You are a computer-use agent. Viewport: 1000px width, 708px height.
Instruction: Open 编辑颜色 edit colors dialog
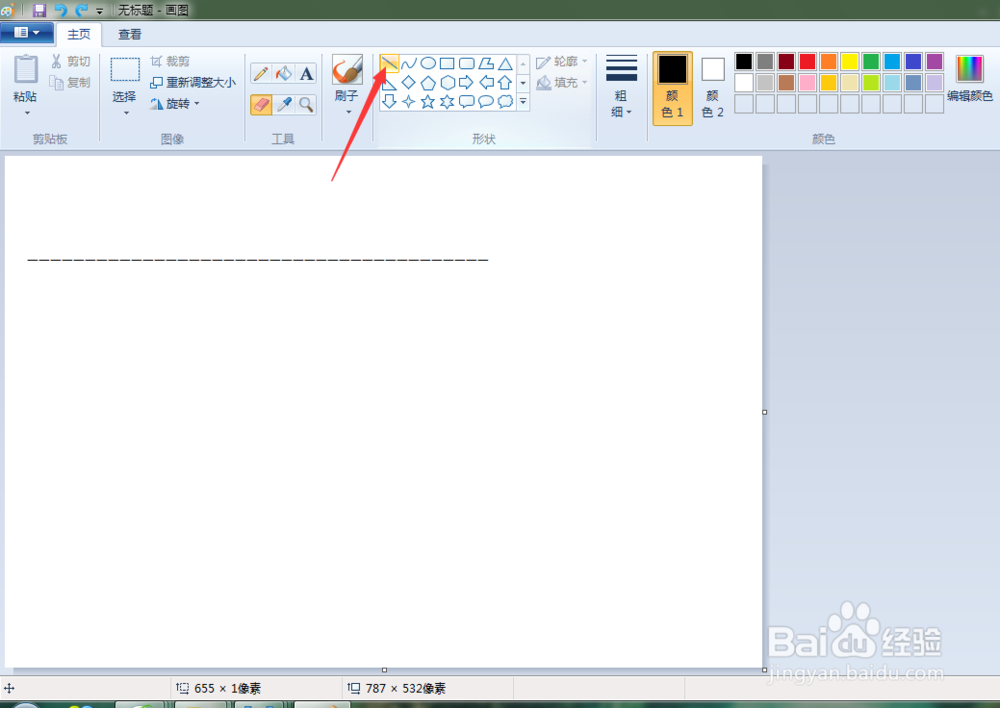point(969,79)
